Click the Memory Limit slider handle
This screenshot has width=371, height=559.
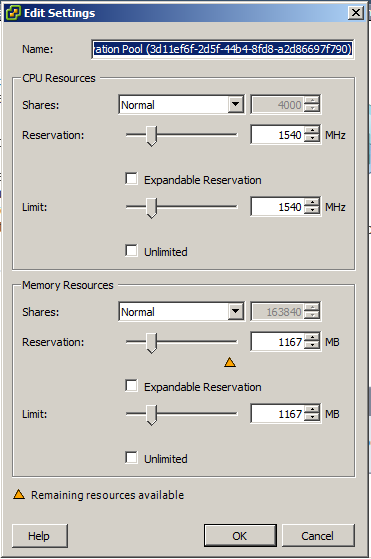[152, 415]
